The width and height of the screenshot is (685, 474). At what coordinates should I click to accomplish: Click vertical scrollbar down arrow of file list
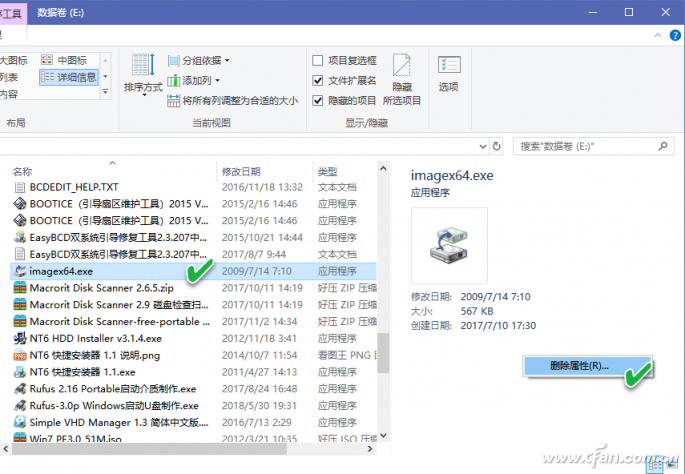tap(383, 436)
